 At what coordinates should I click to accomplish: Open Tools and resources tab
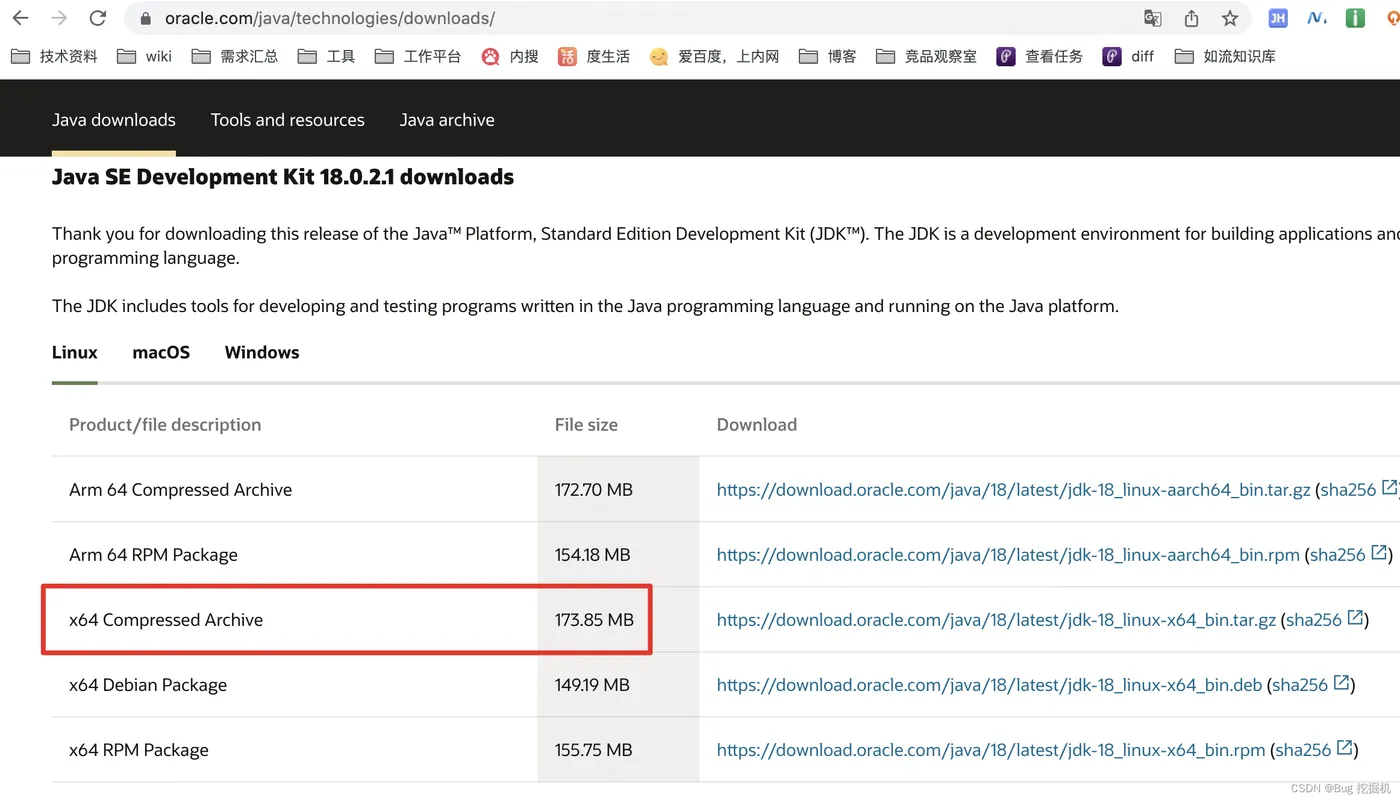click(288, 120)
